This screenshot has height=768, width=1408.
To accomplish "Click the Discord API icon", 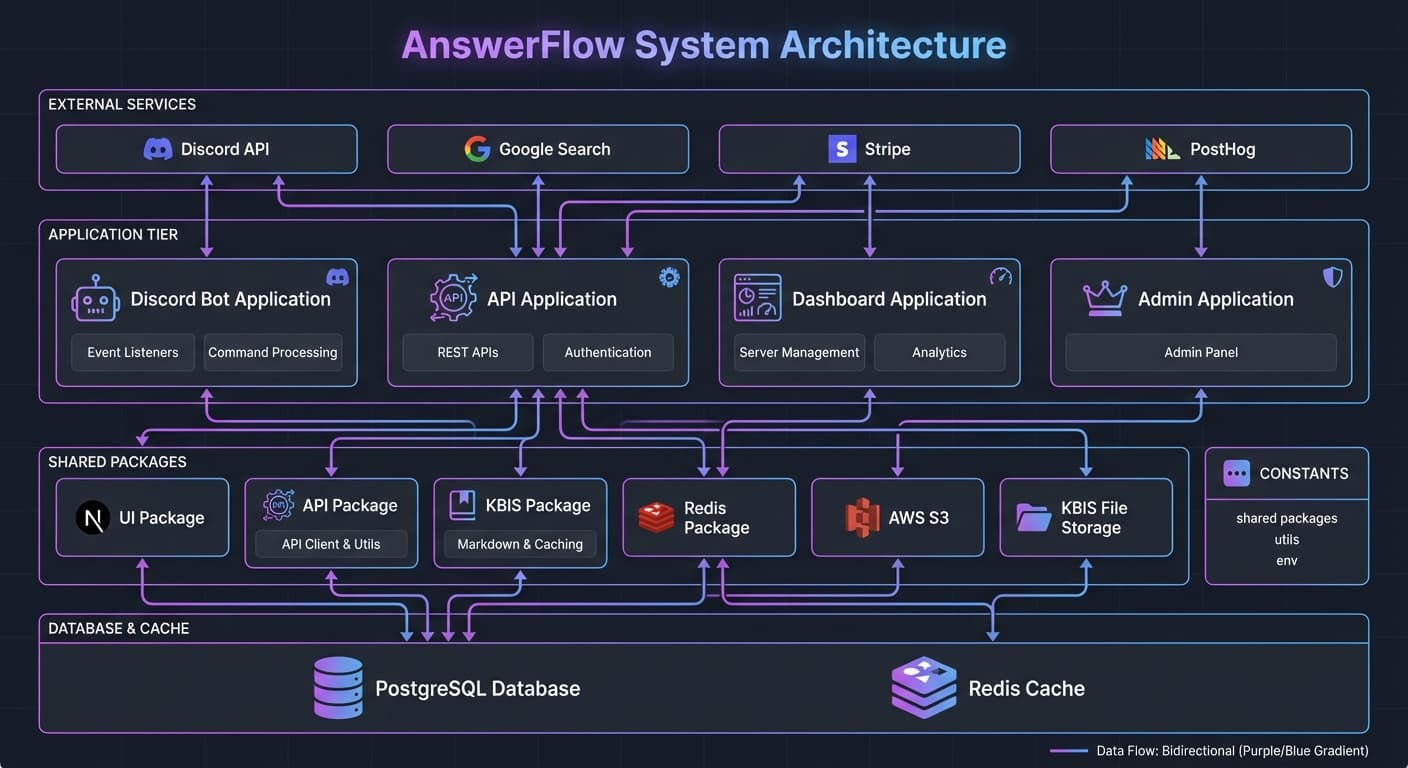I will click(158, 148).
